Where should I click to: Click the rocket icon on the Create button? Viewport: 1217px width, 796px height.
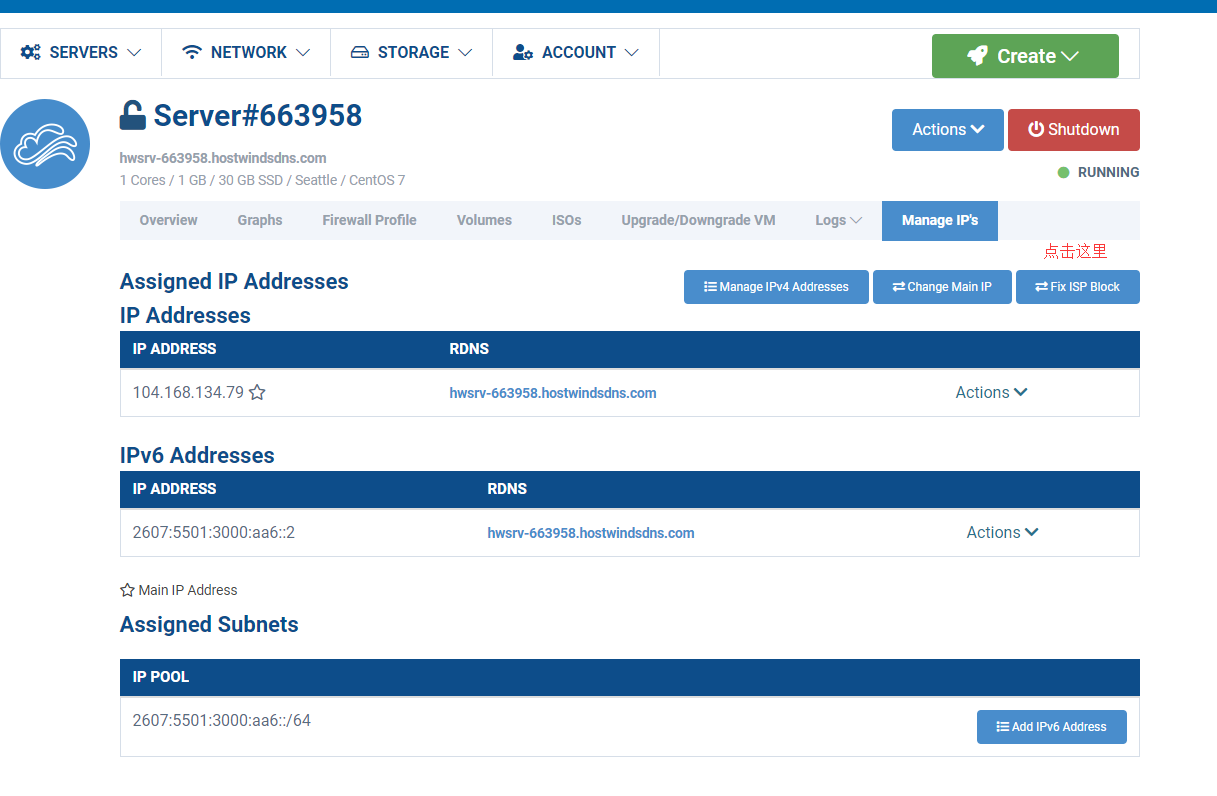[977, 56]
